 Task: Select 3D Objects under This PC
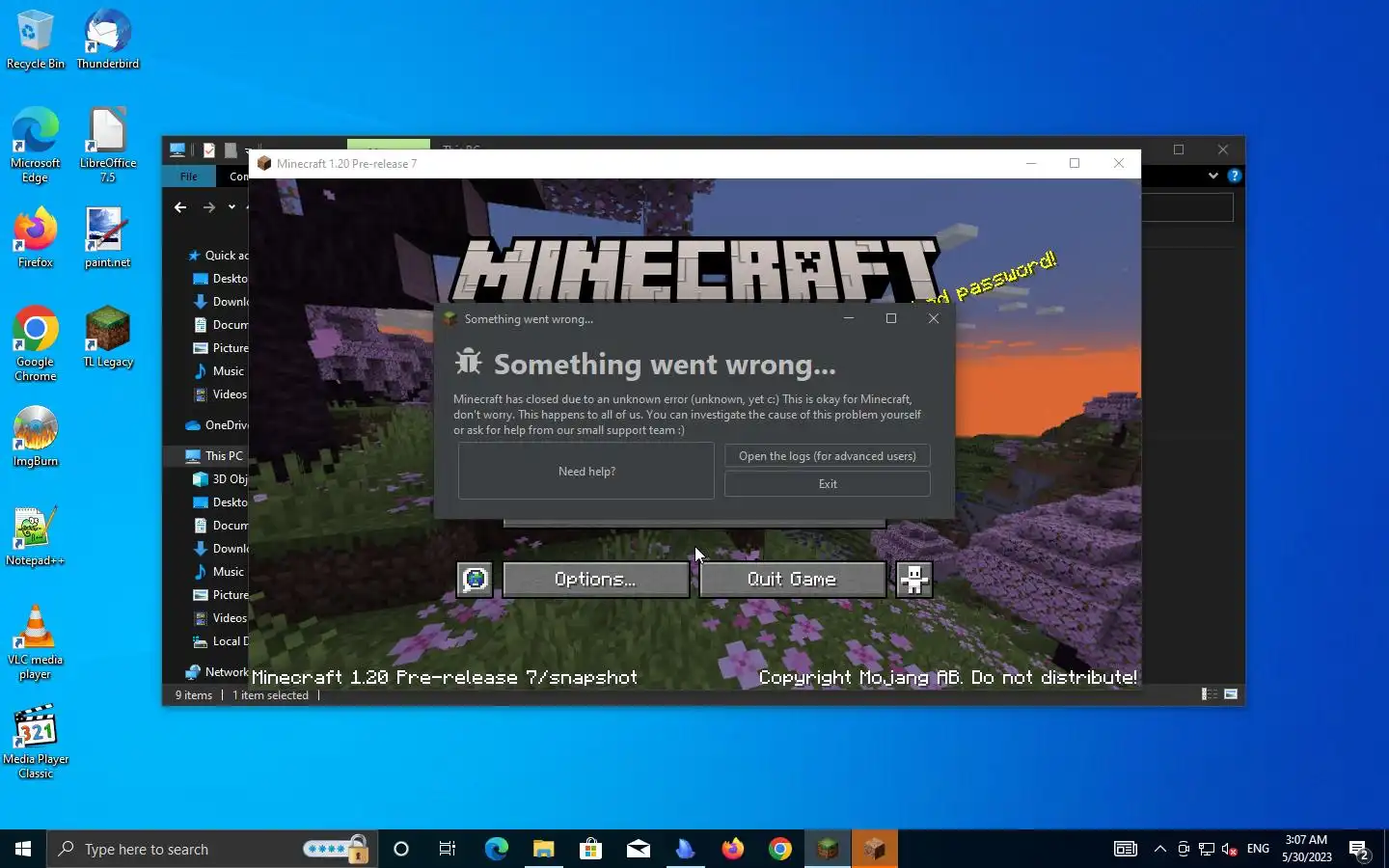pyautogui.click(x=221, y=479)
